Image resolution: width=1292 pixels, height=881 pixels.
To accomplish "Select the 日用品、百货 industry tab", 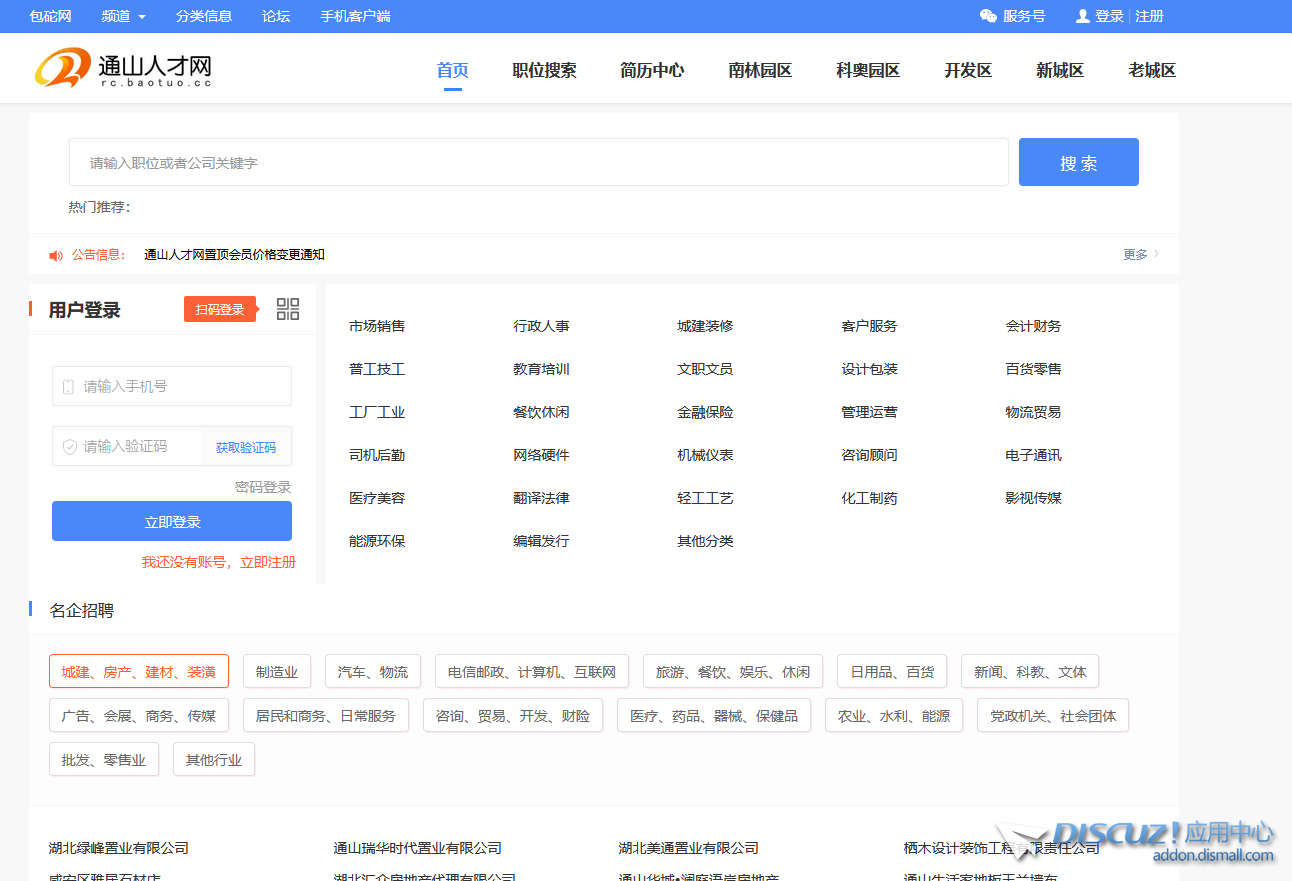I will pos(892,671).
